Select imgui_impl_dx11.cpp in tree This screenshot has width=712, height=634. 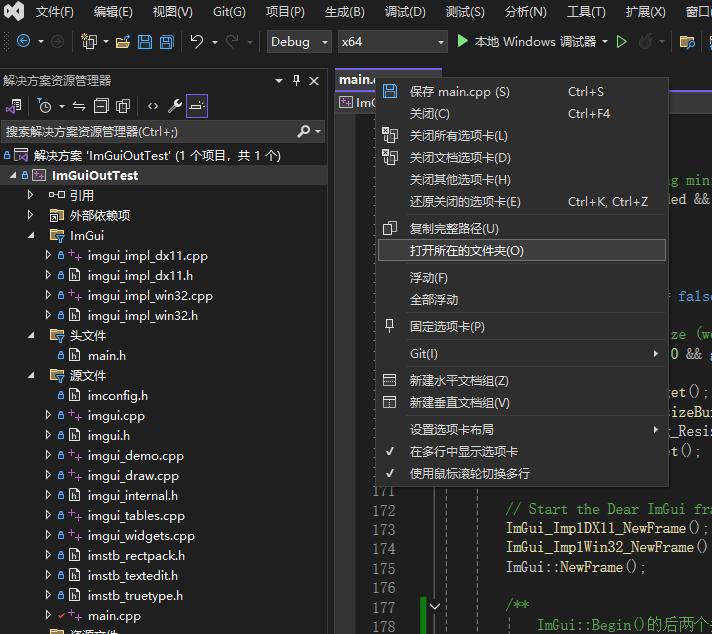click(148, 256)
